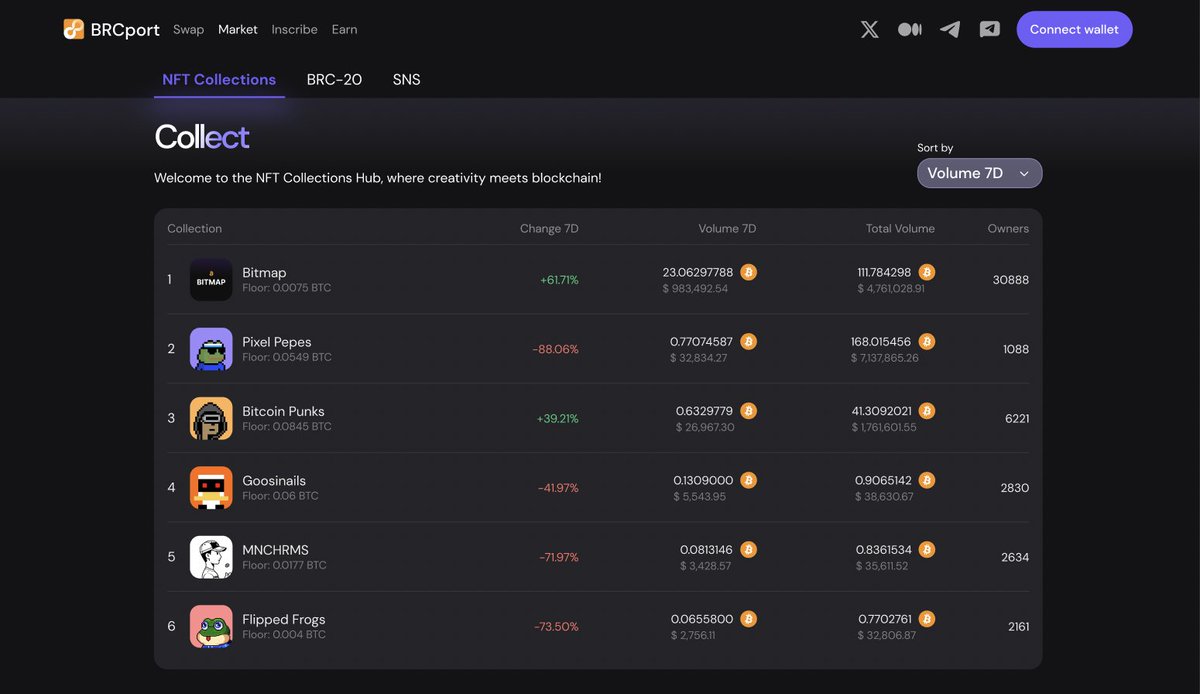Viewport: 1200px width, 694px height.
Task: Click Bitcoin Punks' +39.21% change value
Action: click(557, 418)
